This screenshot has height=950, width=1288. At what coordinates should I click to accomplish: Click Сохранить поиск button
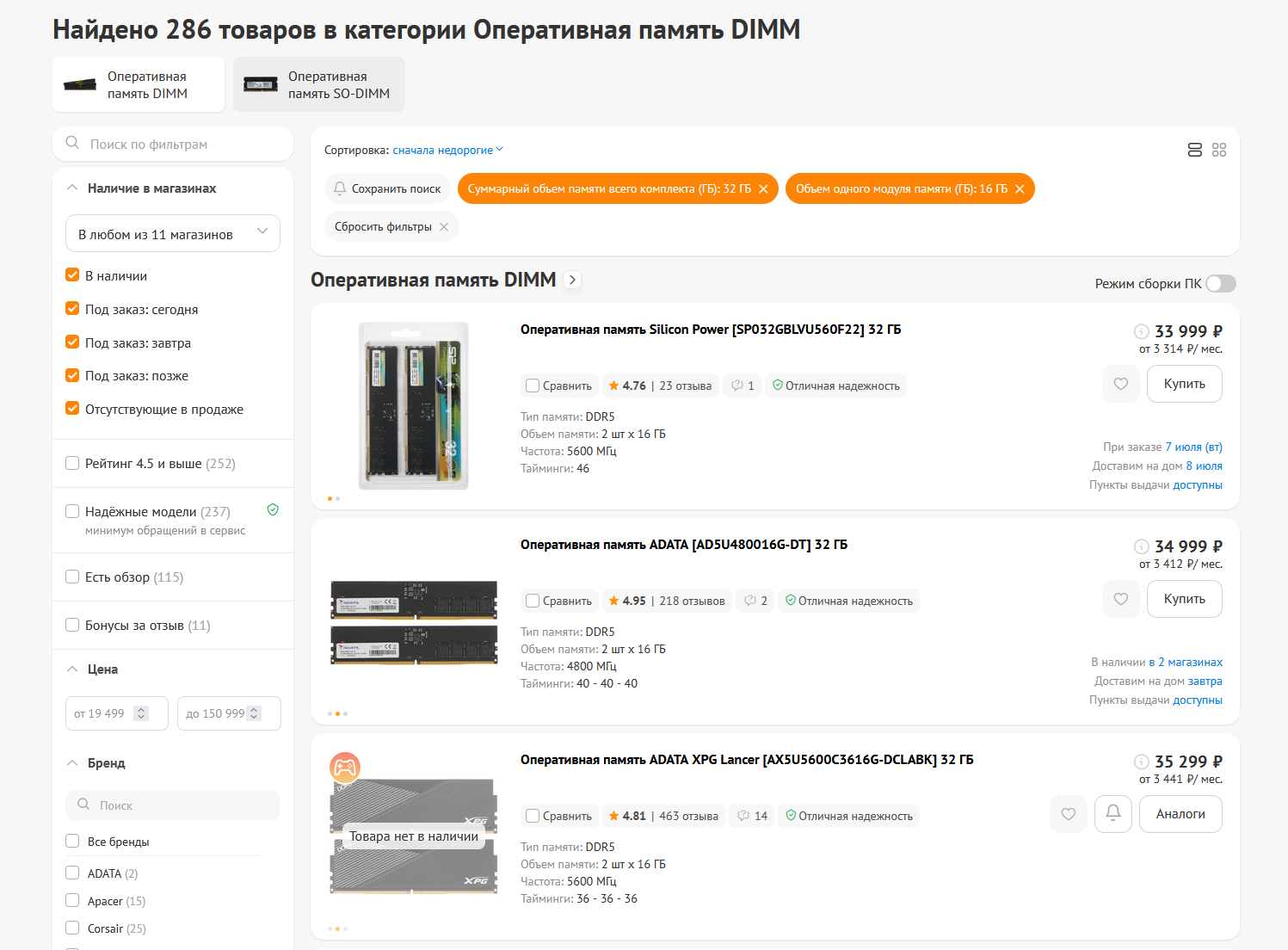(387, 188)
